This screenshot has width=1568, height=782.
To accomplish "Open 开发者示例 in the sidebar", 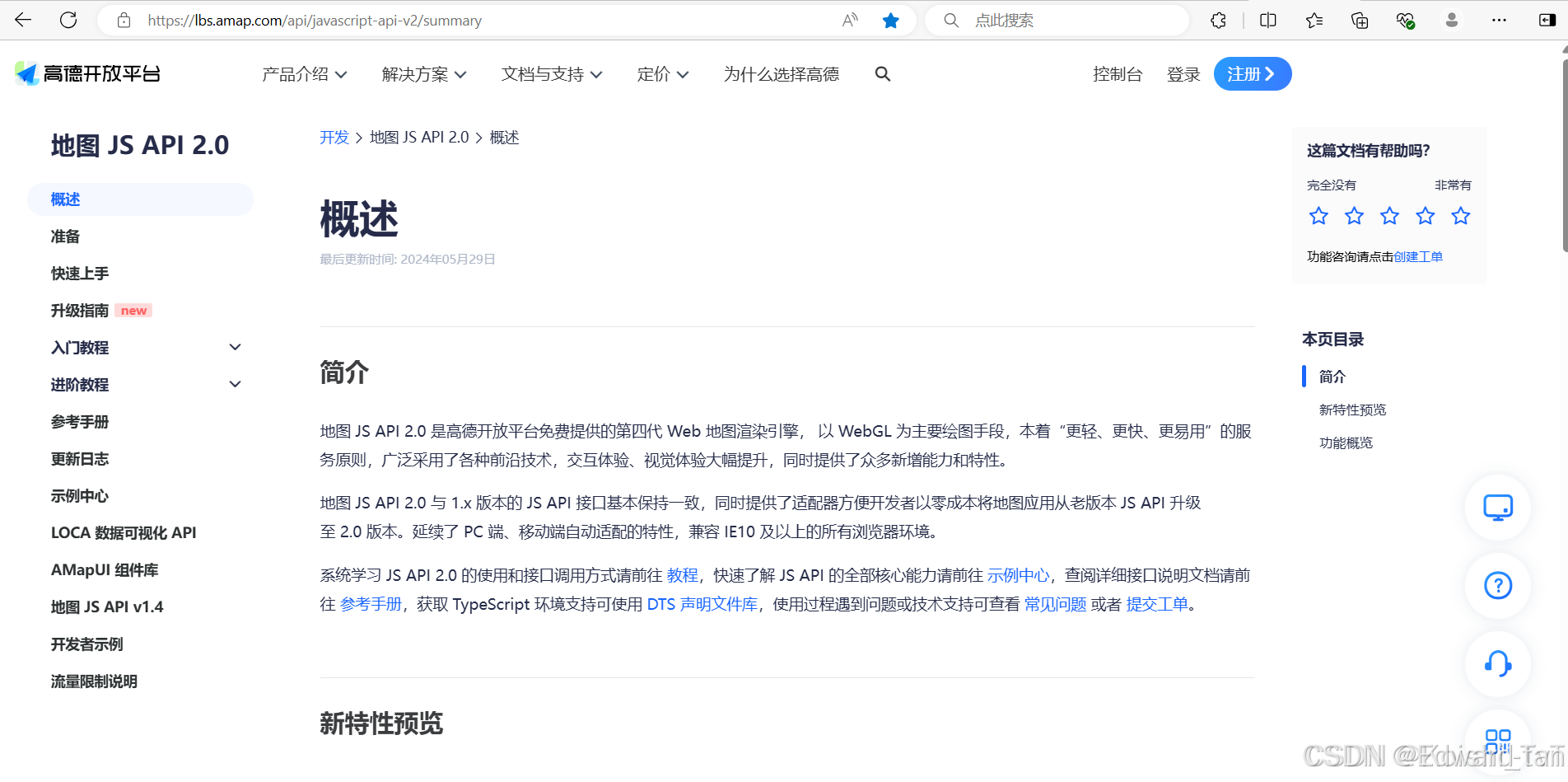I will (x=86, y=644).
